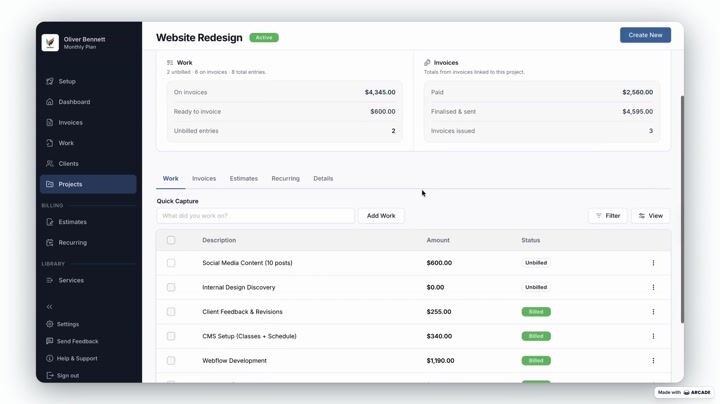Toggle the select-all checkbox in table header

171,240
